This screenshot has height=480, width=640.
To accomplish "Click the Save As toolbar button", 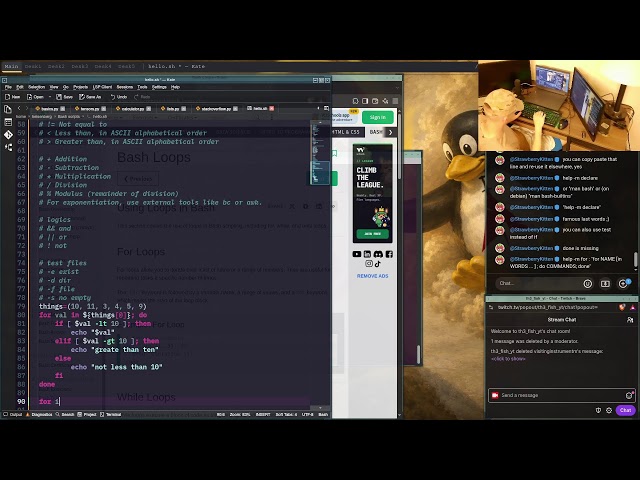I will [90, 97].
